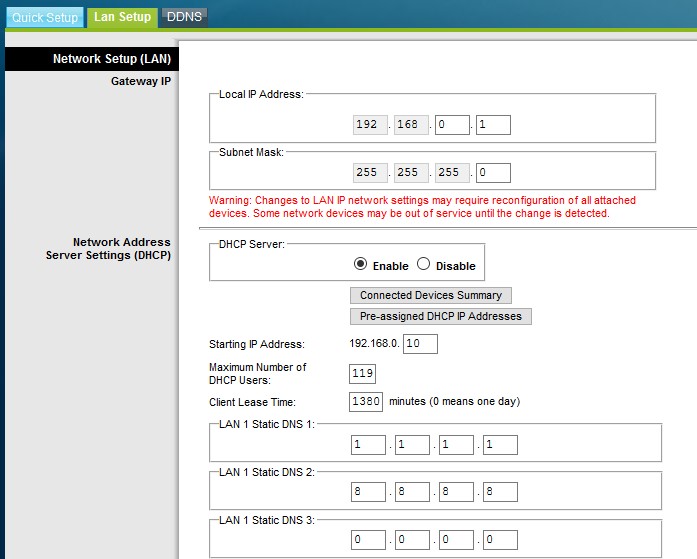This screenshot has width=697, height=559.
Task: Click the LAN 1 Static DNS 2 legend
Action: [x=267, y=472]
